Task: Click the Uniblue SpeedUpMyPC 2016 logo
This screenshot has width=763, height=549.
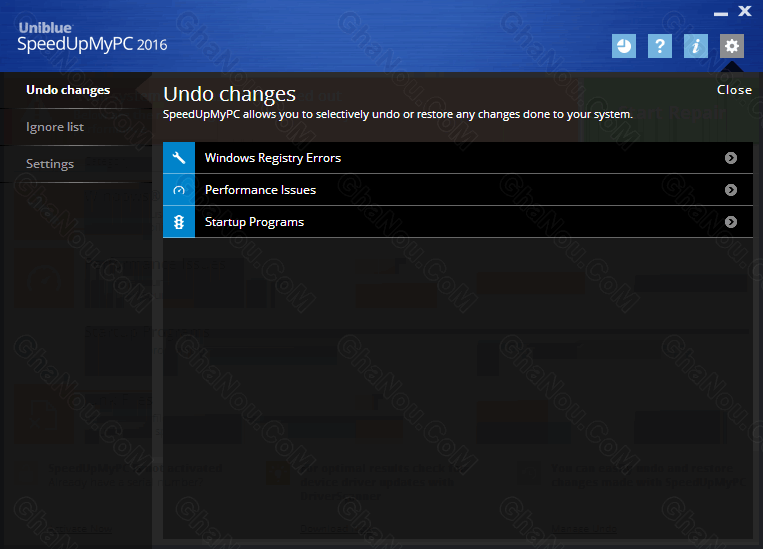Action: pyautogui.click(x=92, y=37)
